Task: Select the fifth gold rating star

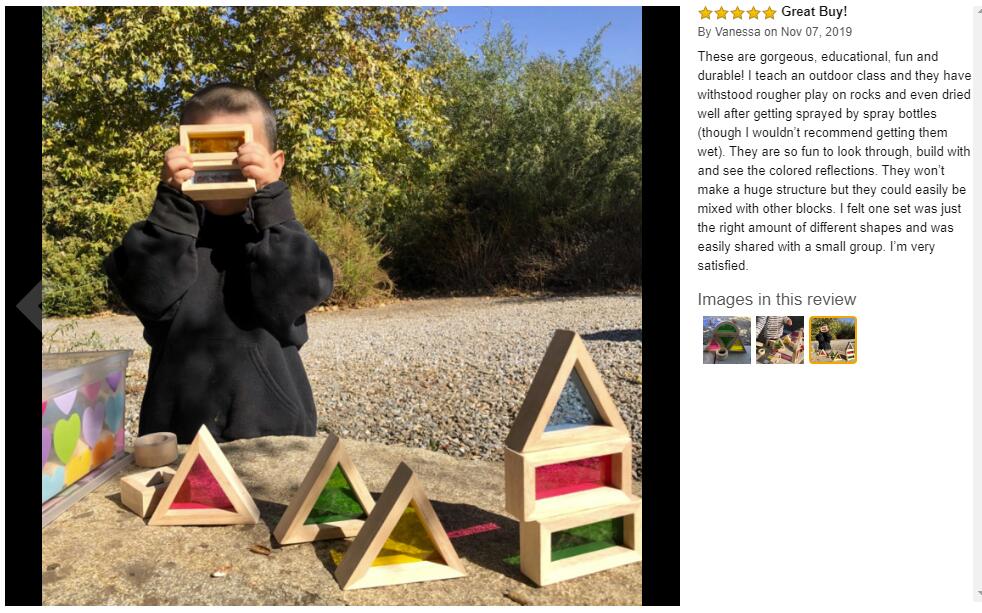Action: (x=769, y=13)
